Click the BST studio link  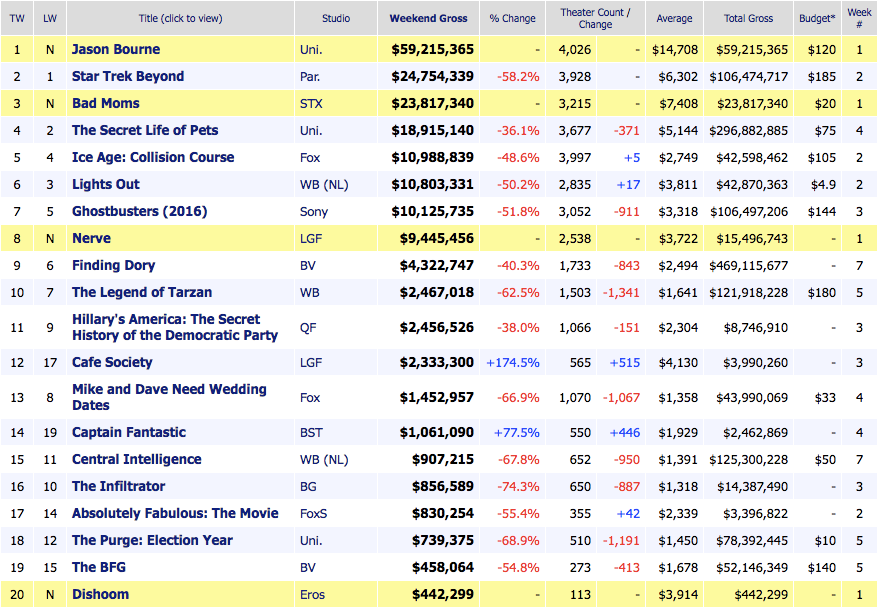click(311, 433)
